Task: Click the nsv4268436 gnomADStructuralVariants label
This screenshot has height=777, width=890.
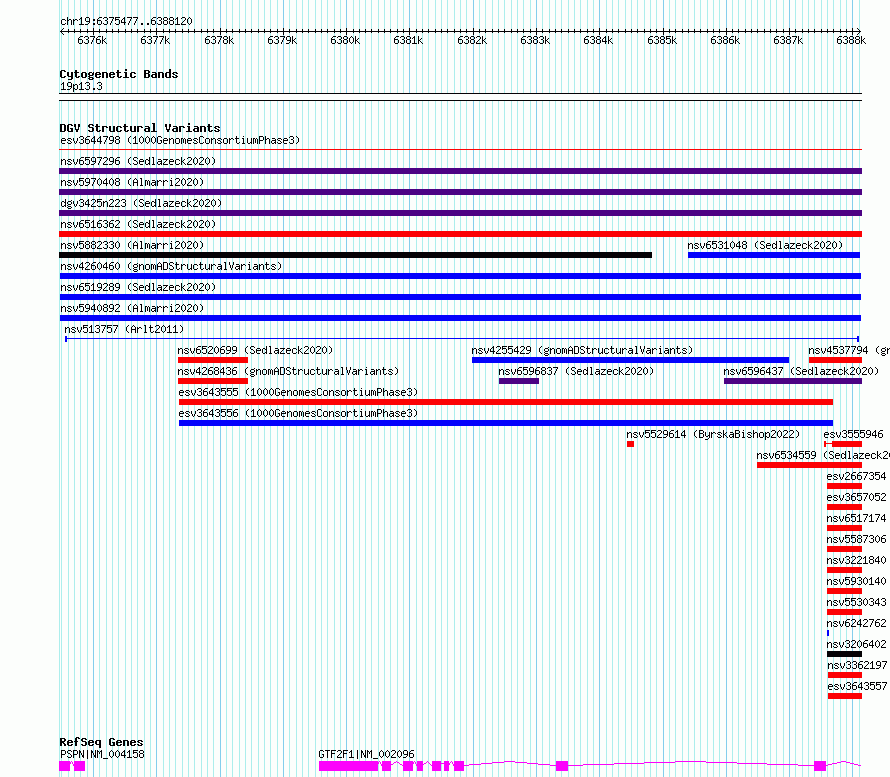Action: 288,371
